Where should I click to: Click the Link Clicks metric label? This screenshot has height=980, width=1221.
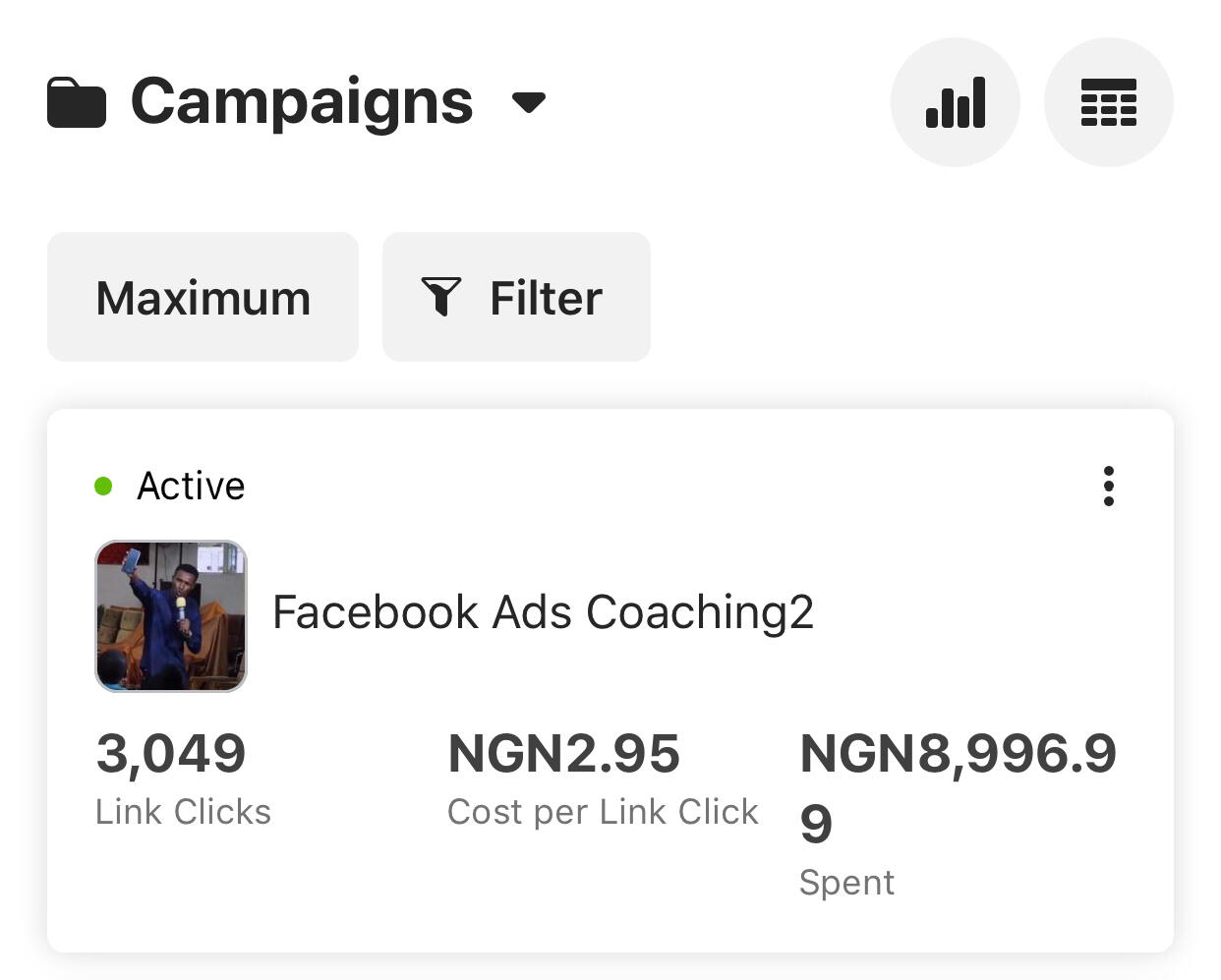click(183, 812)
